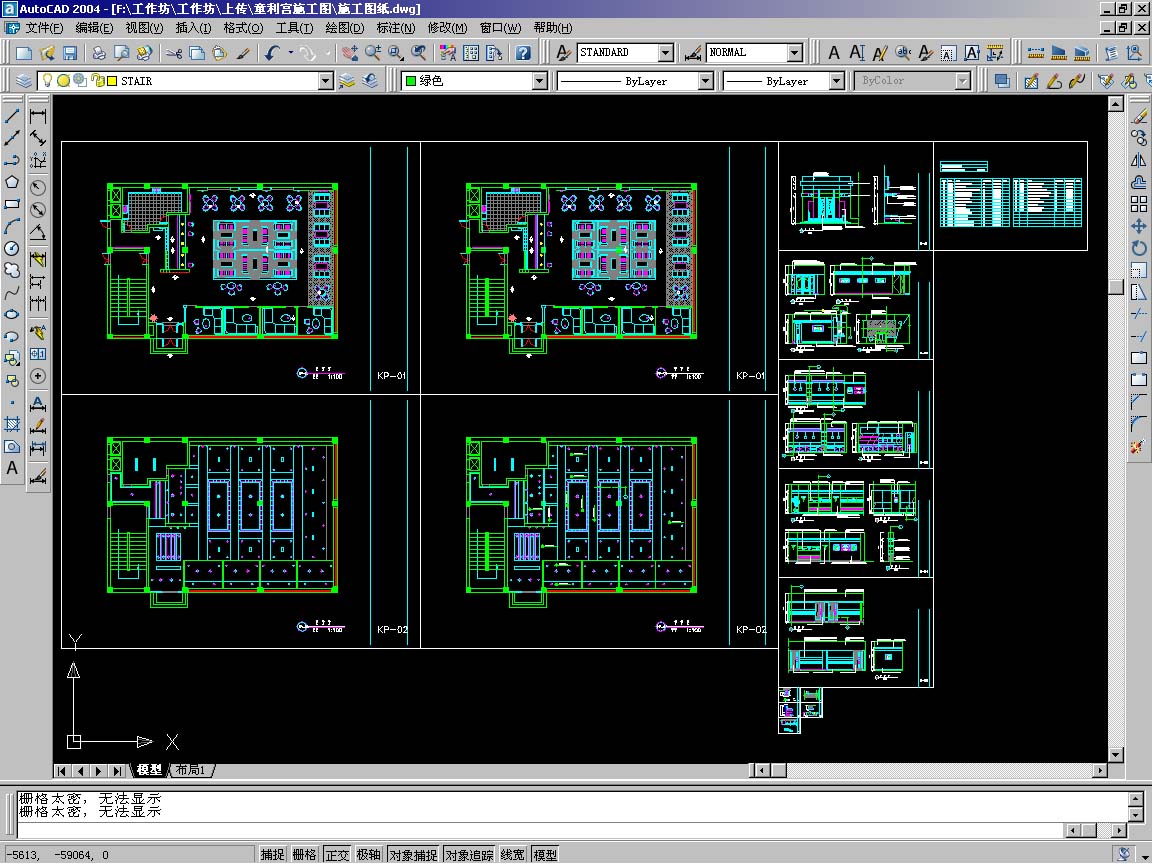
Task: Select the Polygon draw tool
Action: coord(12,182)
